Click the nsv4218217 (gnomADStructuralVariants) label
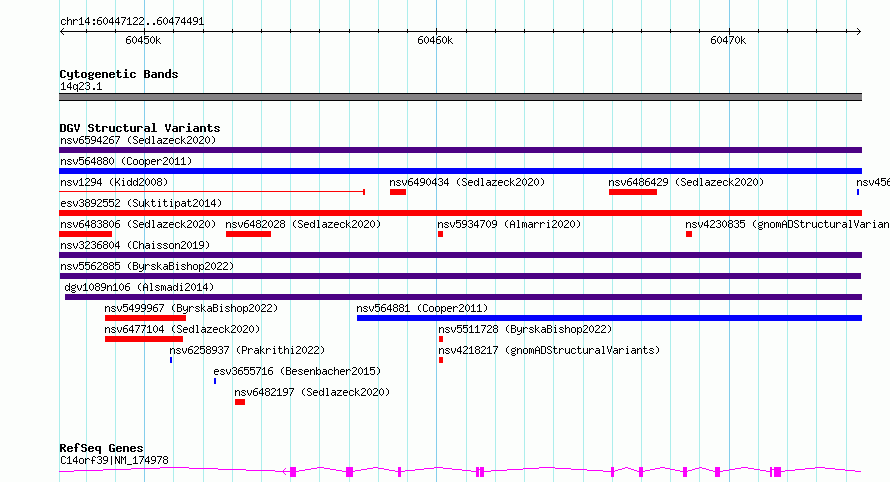Image resolution: width=890 pixels, height=482 pixels. tap(549, 350)
